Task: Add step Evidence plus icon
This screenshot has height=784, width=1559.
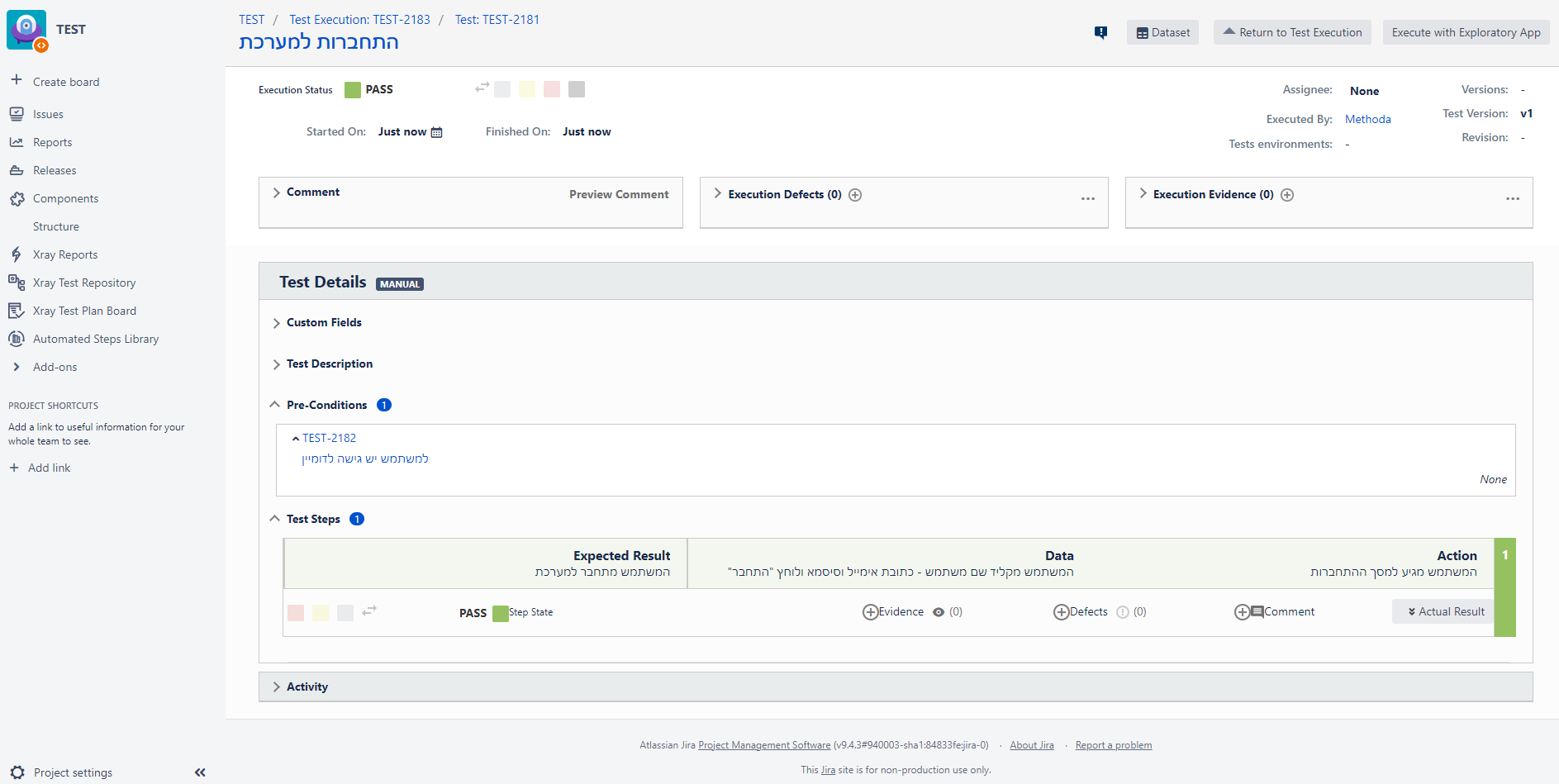Action: coord(870,612)
